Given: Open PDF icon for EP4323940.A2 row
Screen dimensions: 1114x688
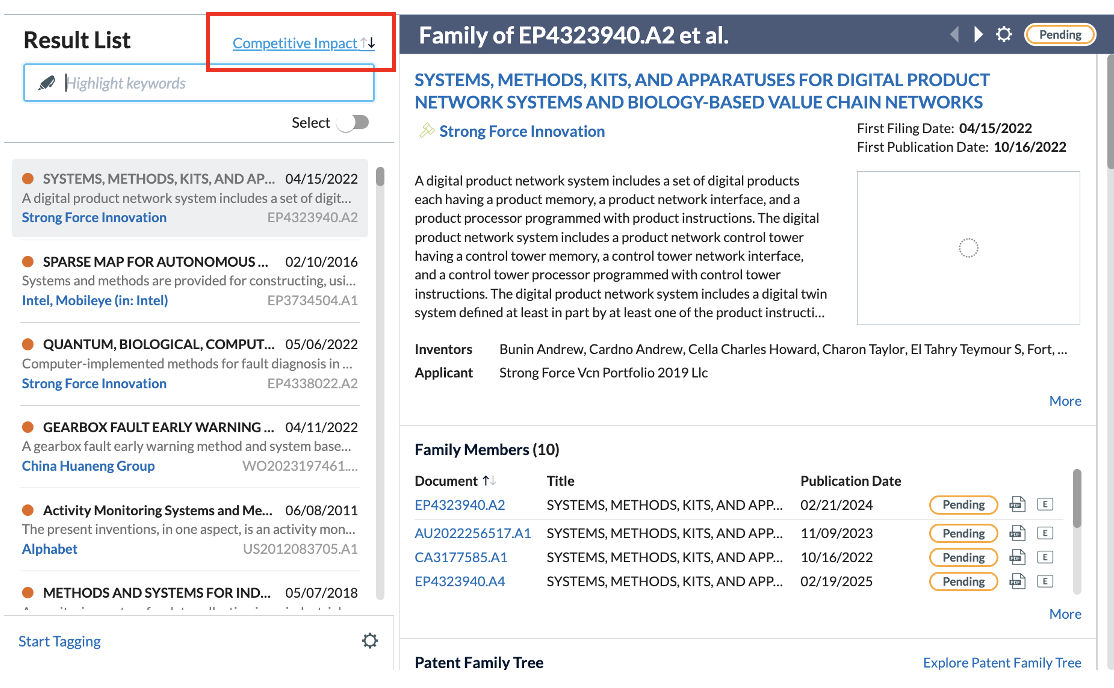Looking at the screenshot, I should (x=1017, y=505).
